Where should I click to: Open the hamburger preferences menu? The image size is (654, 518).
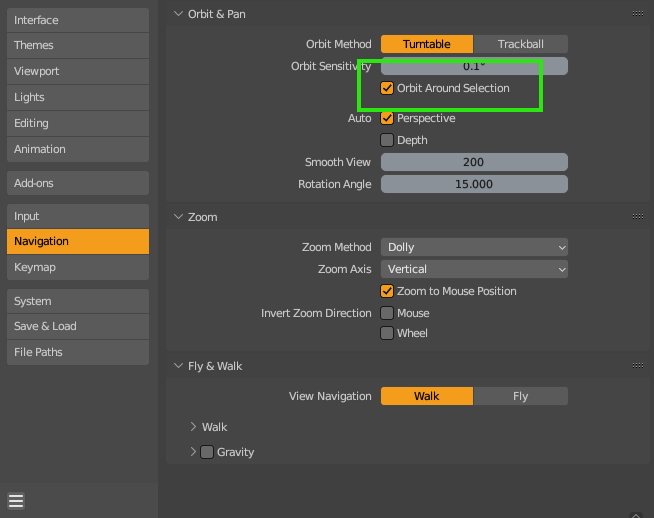pyautogui.click(x=16, y=501)
